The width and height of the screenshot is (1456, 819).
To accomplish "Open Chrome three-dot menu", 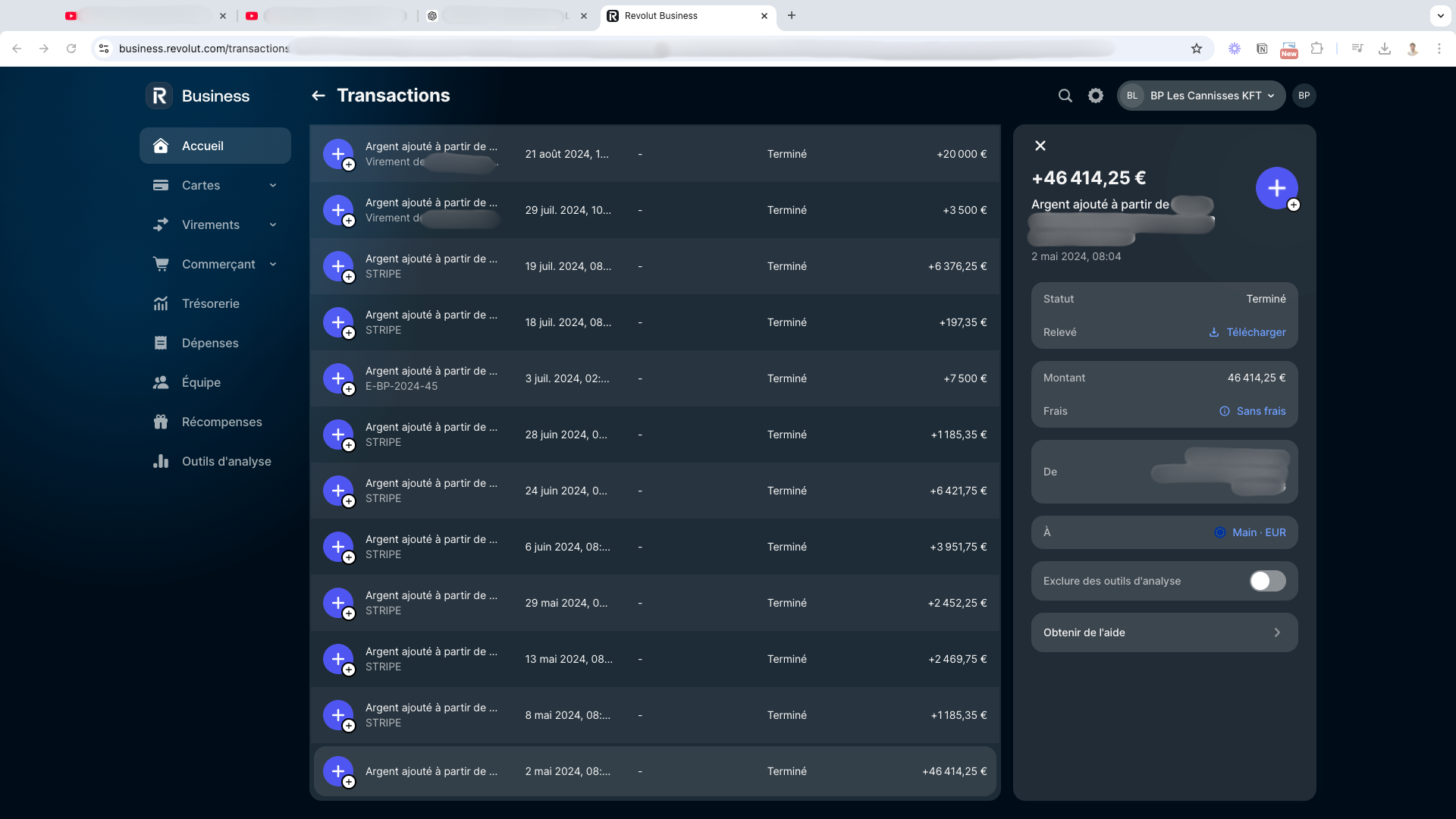I will (1439, 49).
